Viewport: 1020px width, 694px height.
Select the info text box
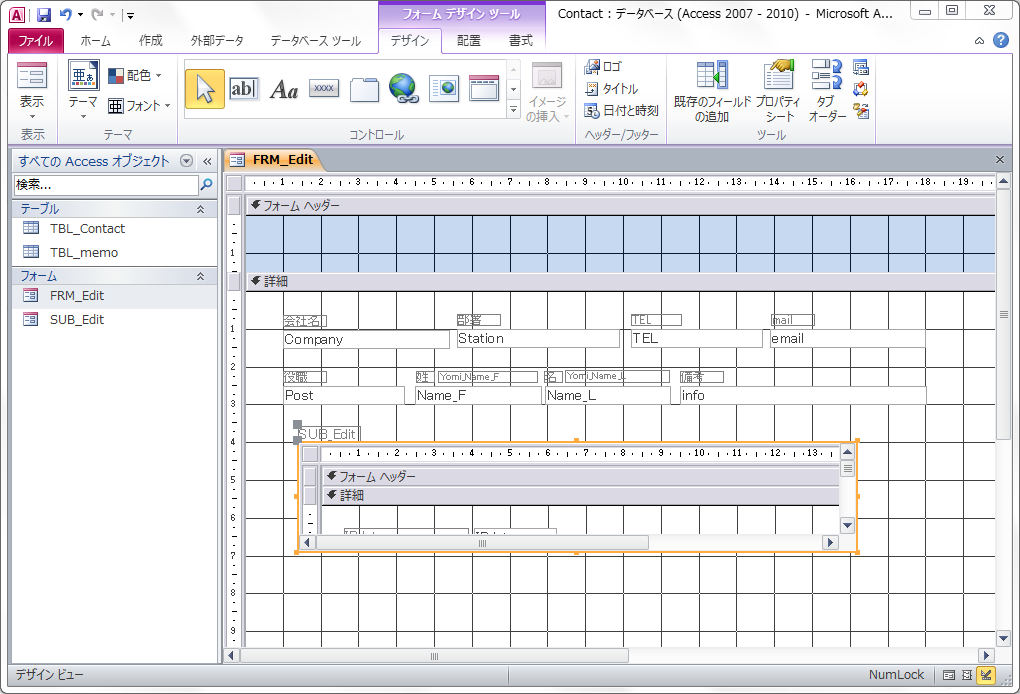[803, 395]
